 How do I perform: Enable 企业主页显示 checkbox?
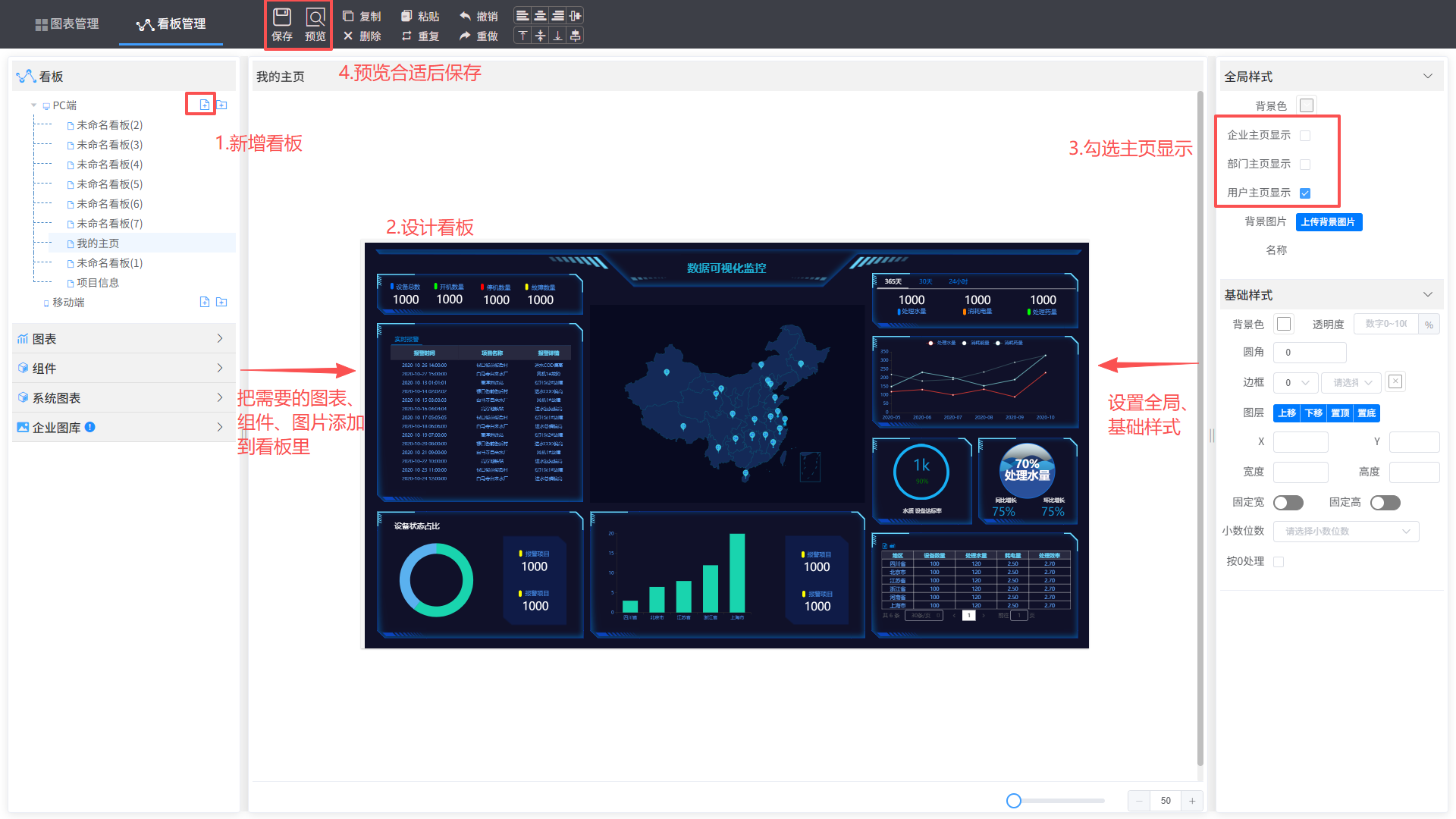[x=1305, y=136]
